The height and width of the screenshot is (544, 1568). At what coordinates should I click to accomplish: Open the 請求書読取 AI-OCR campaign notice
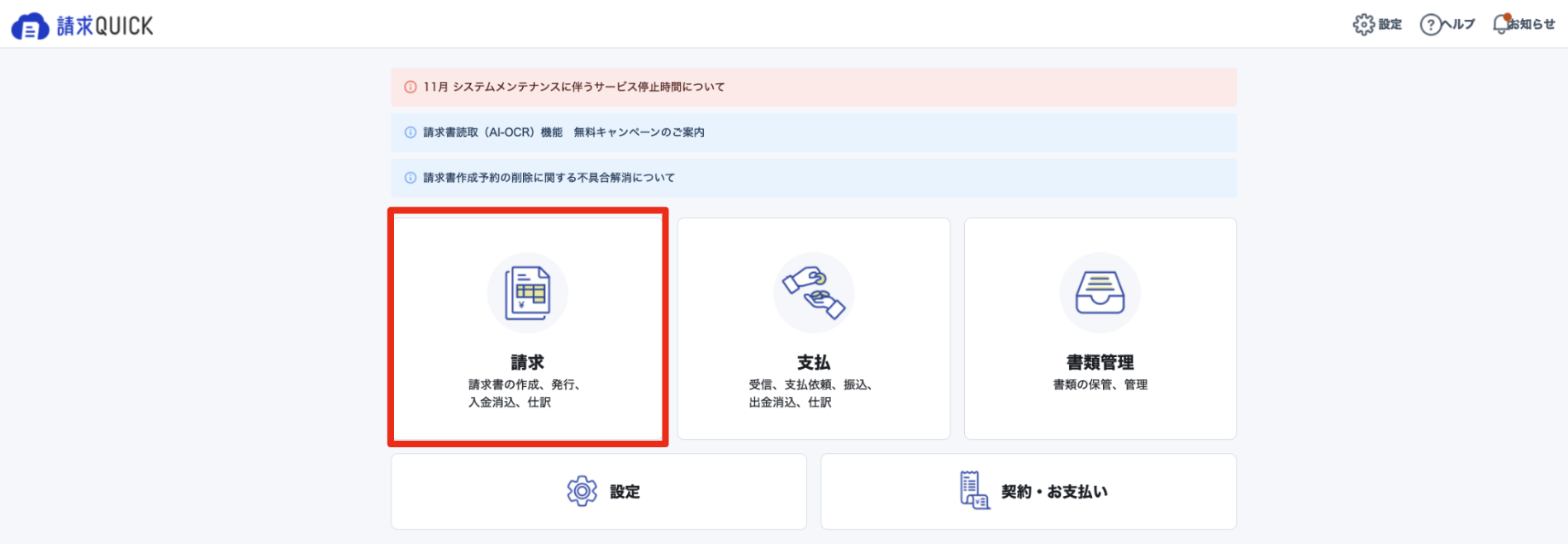tap(814, 132)
